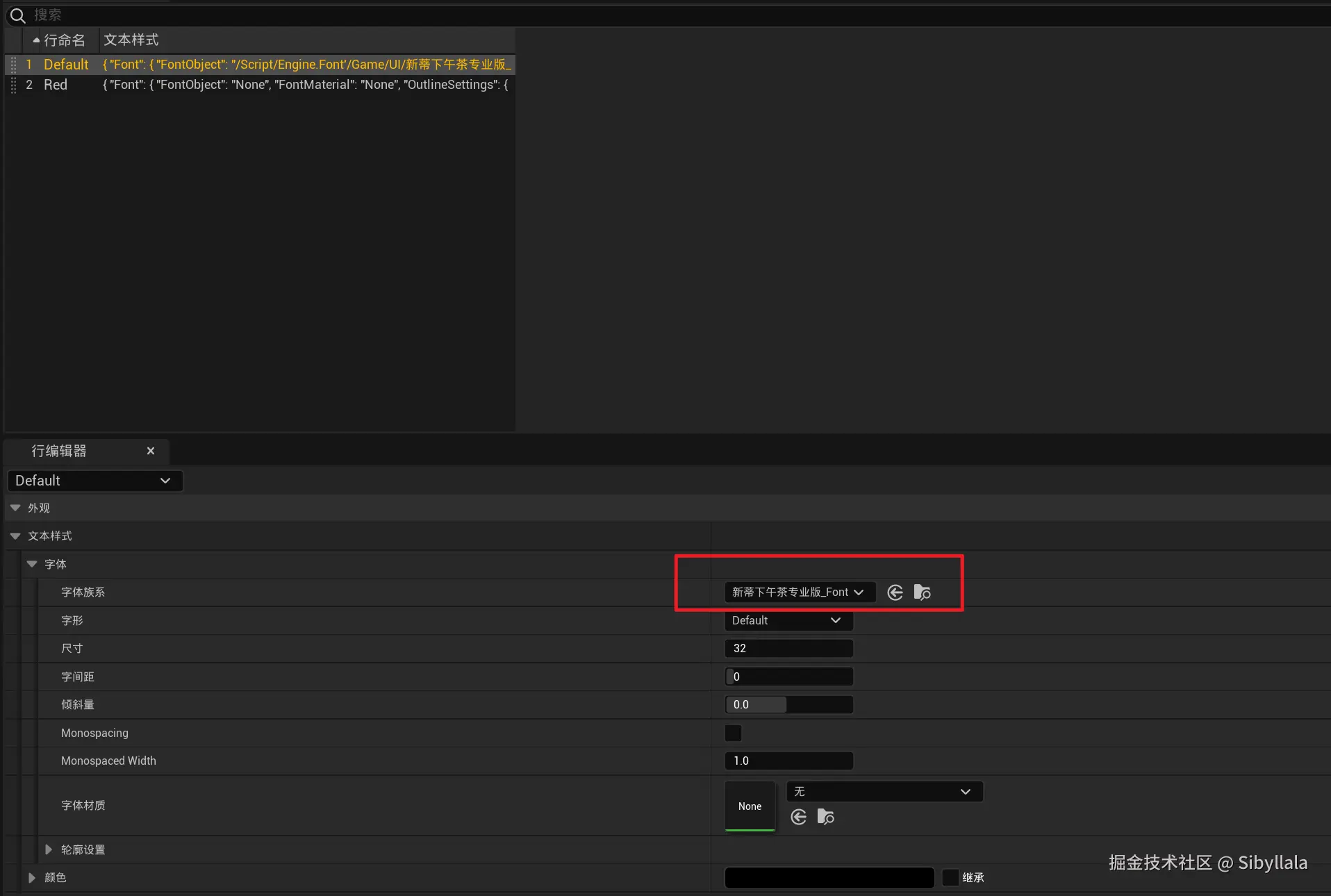This screenshot has height=896, width=1331.
Task: Open the 字形 Default typeface dropdown
Action: [x=788, y=620]
